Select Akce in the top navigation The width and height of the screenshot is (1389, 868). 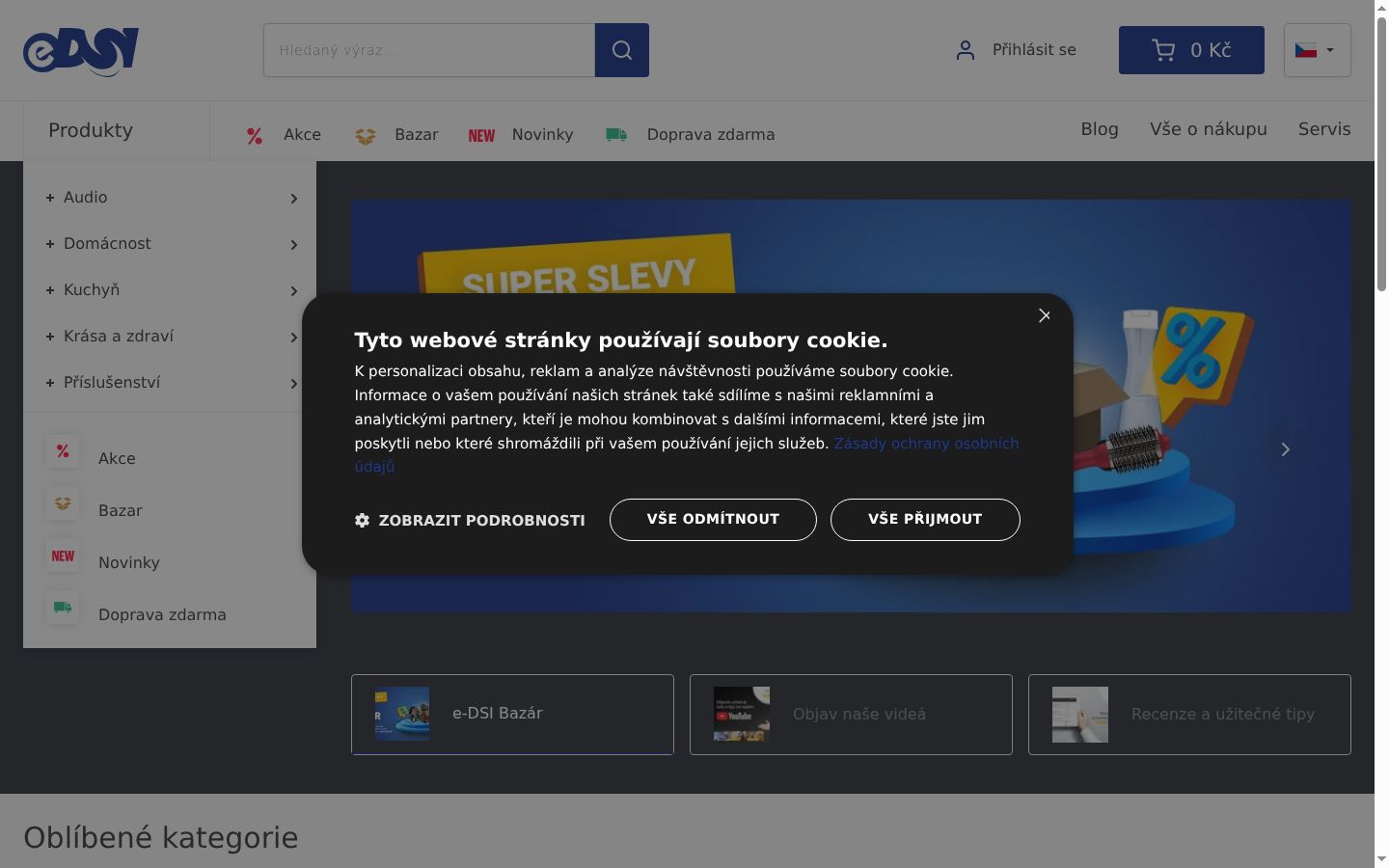click(302, 135)
